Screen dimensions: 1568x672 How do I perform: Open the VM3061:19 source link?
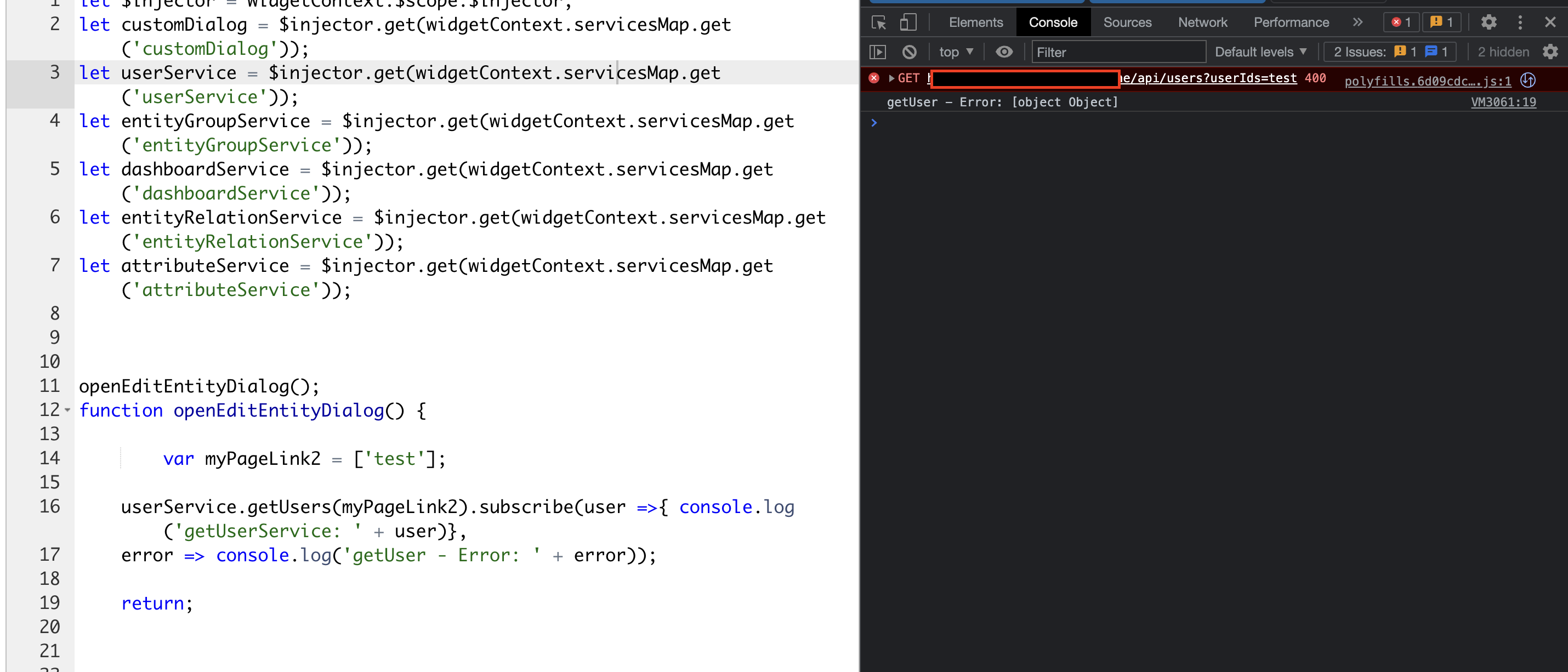(x=1503, y=102)
